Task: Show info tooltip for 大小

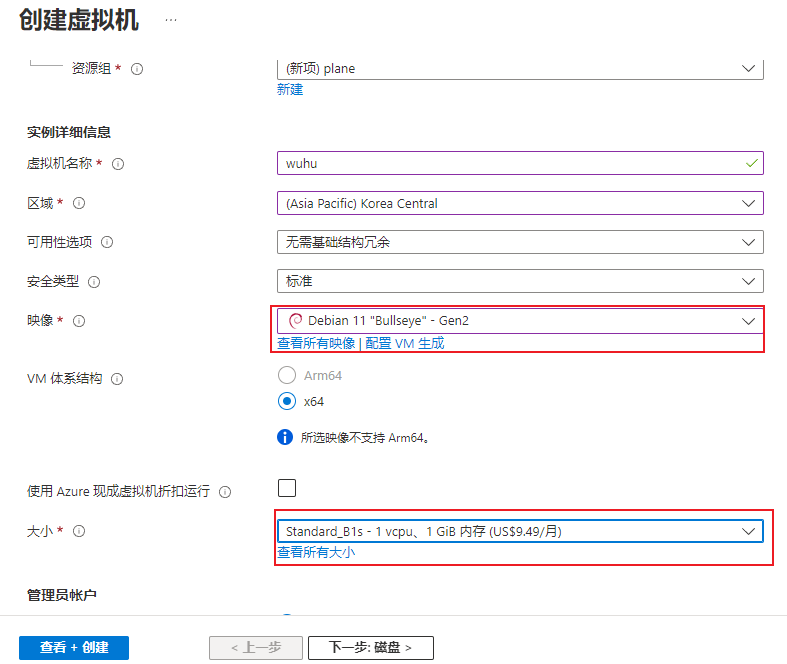Action: 79,531
